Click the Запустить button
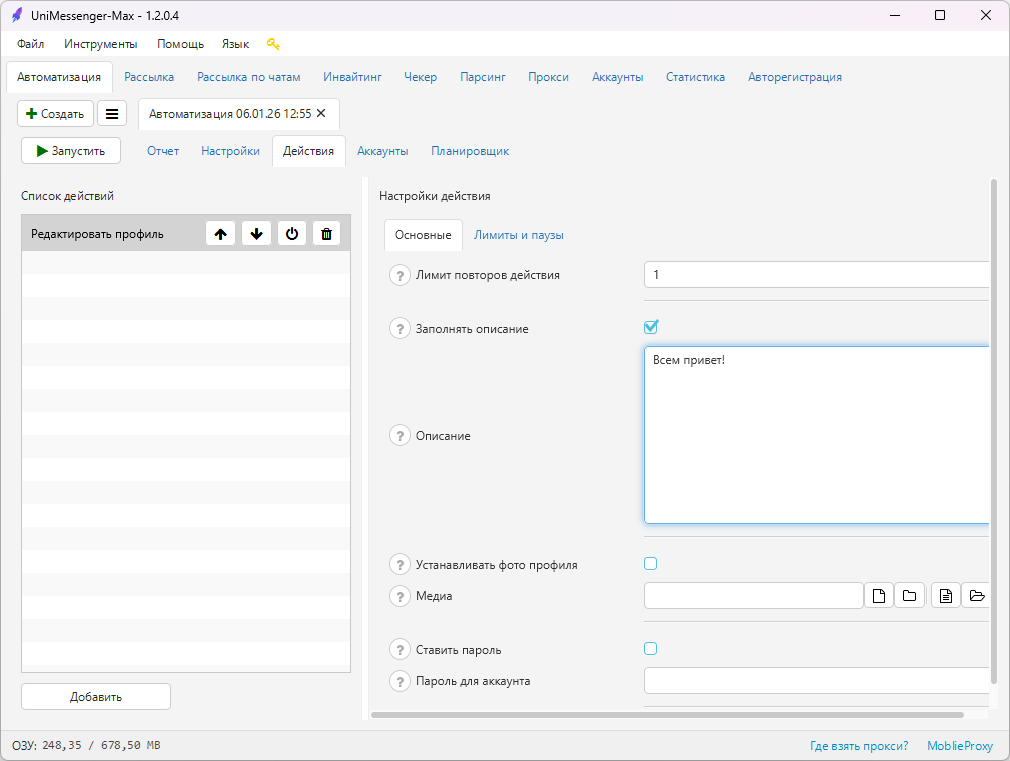This screenshot has height=761, width=1010. 71,151
